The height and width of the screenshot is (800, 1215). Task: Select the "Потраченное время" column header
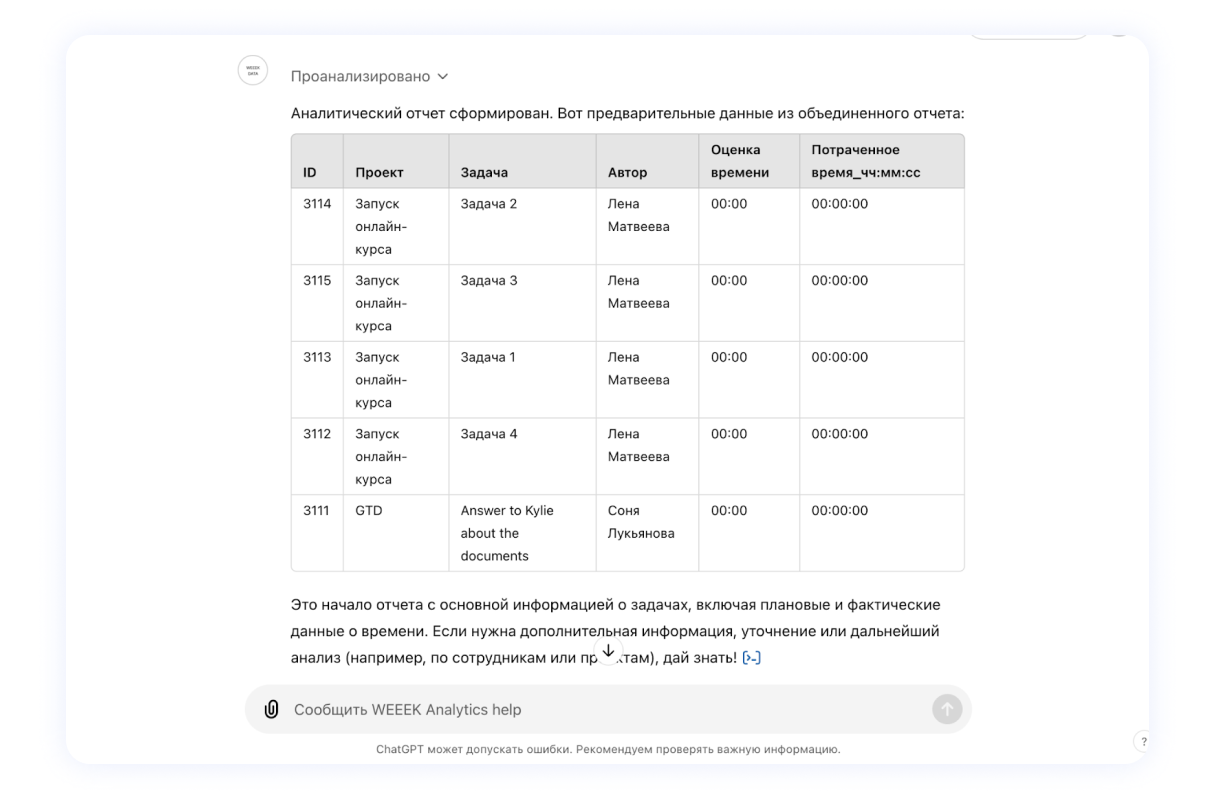point(865,161)
